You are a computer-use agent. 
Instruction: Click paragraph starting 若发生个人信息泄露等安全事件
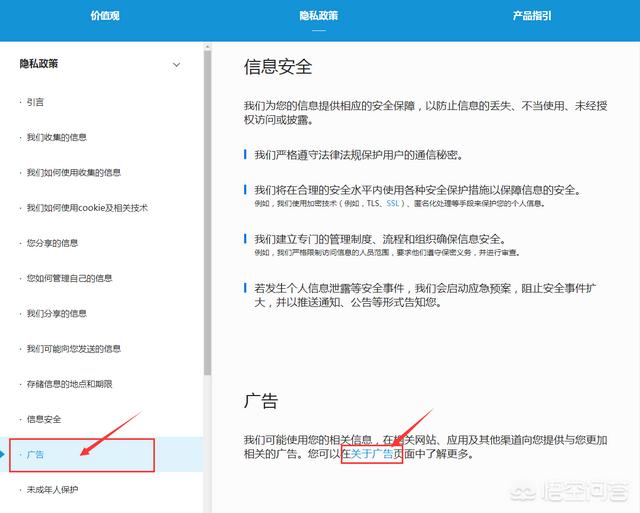pyautogui.click(x=425, y=295)
